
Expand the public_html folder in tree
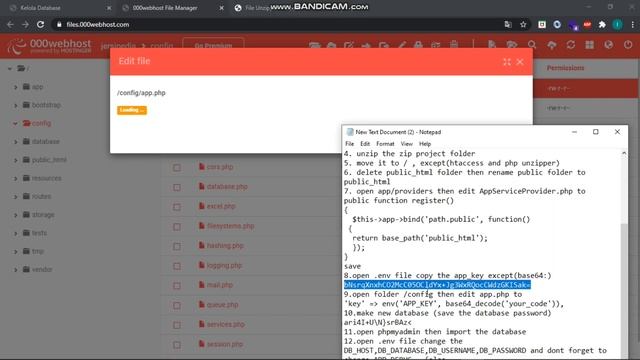point(16,160)
